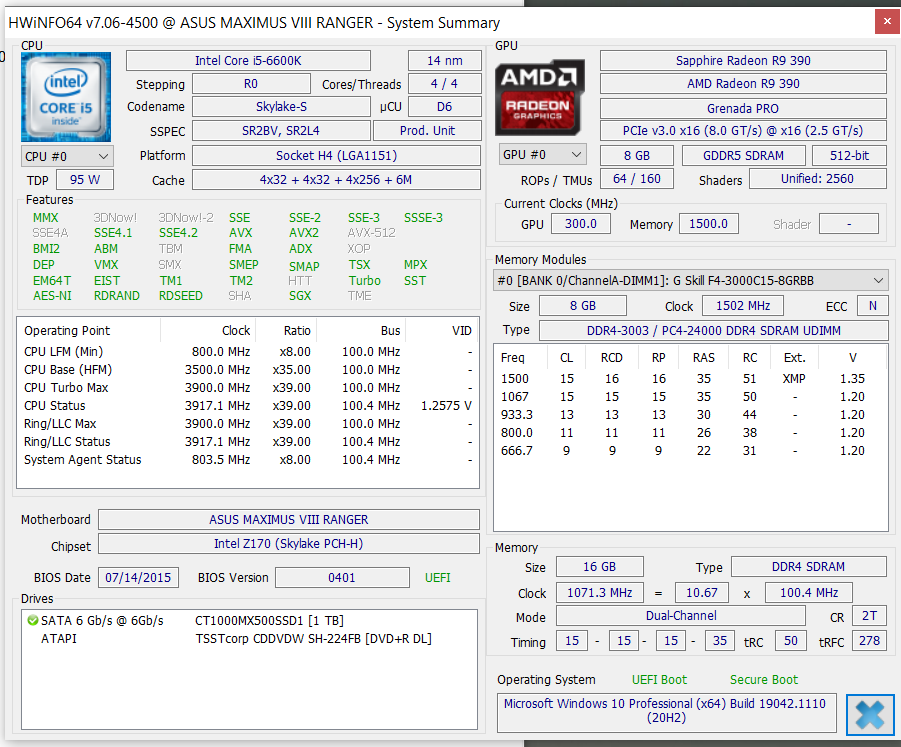The image size is (901, 747).
Task: Click the CPU Turbo Max row
Action: coord(248,388)
